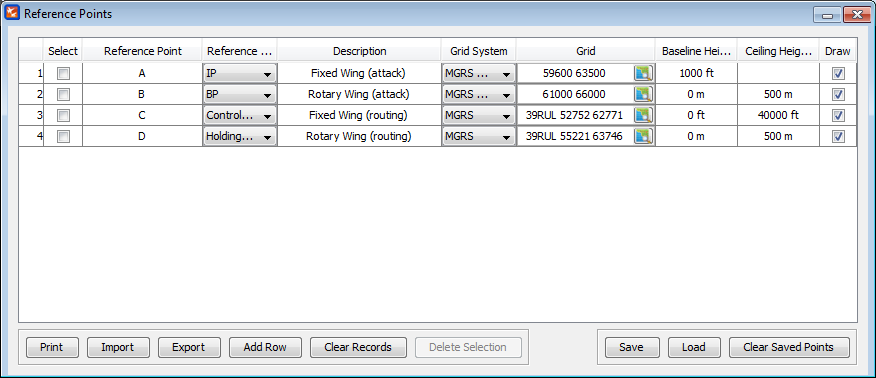Image resolution: width=876 pixels, height=378 pixels.
Task: Click the Rotary Wing (attack) description cell
Action: [359, 94]
